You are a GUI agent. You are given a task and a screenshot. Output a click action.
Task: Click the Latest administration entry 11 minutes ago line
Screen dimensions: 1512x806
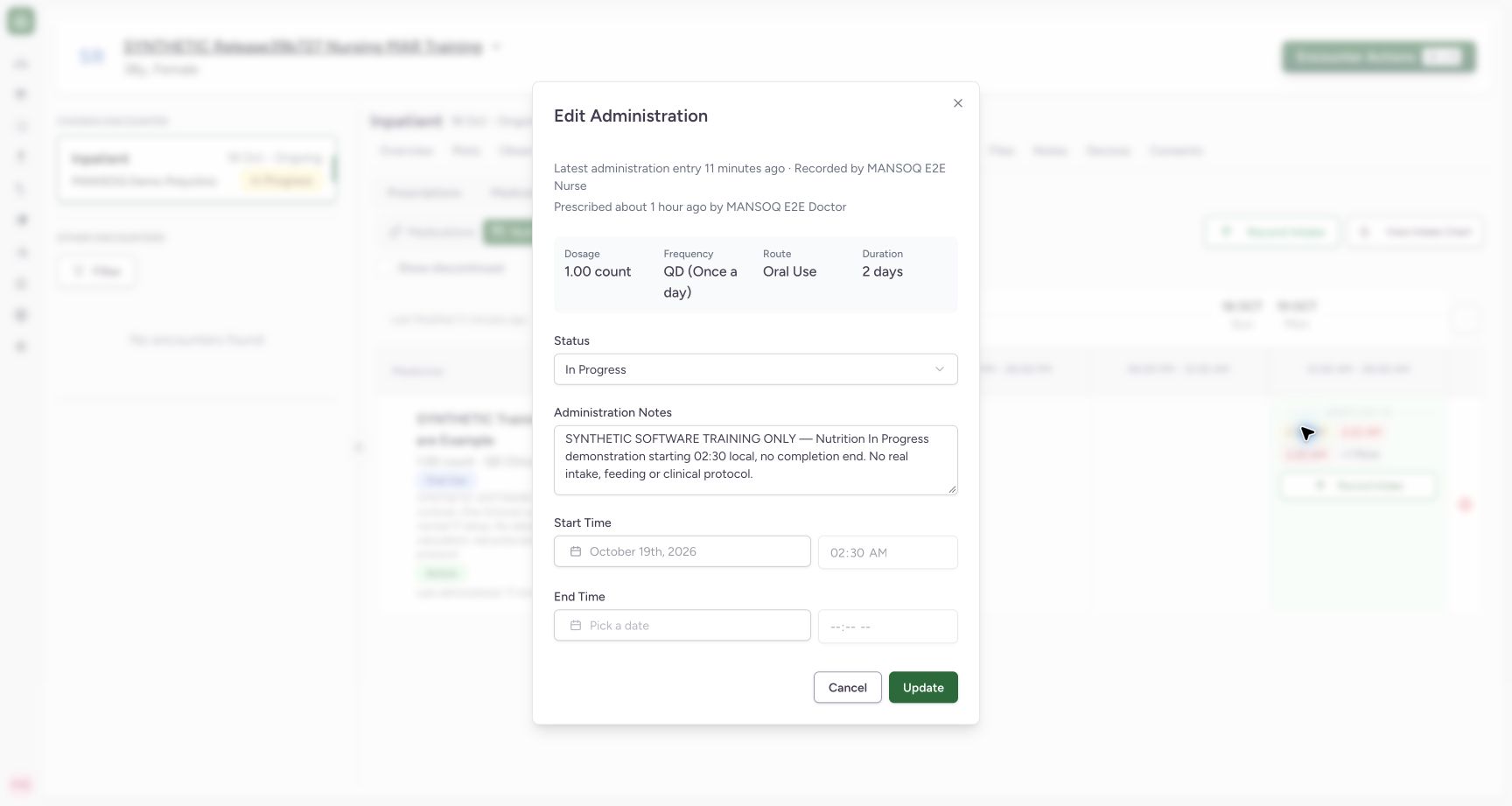click(x=750, y=177)
